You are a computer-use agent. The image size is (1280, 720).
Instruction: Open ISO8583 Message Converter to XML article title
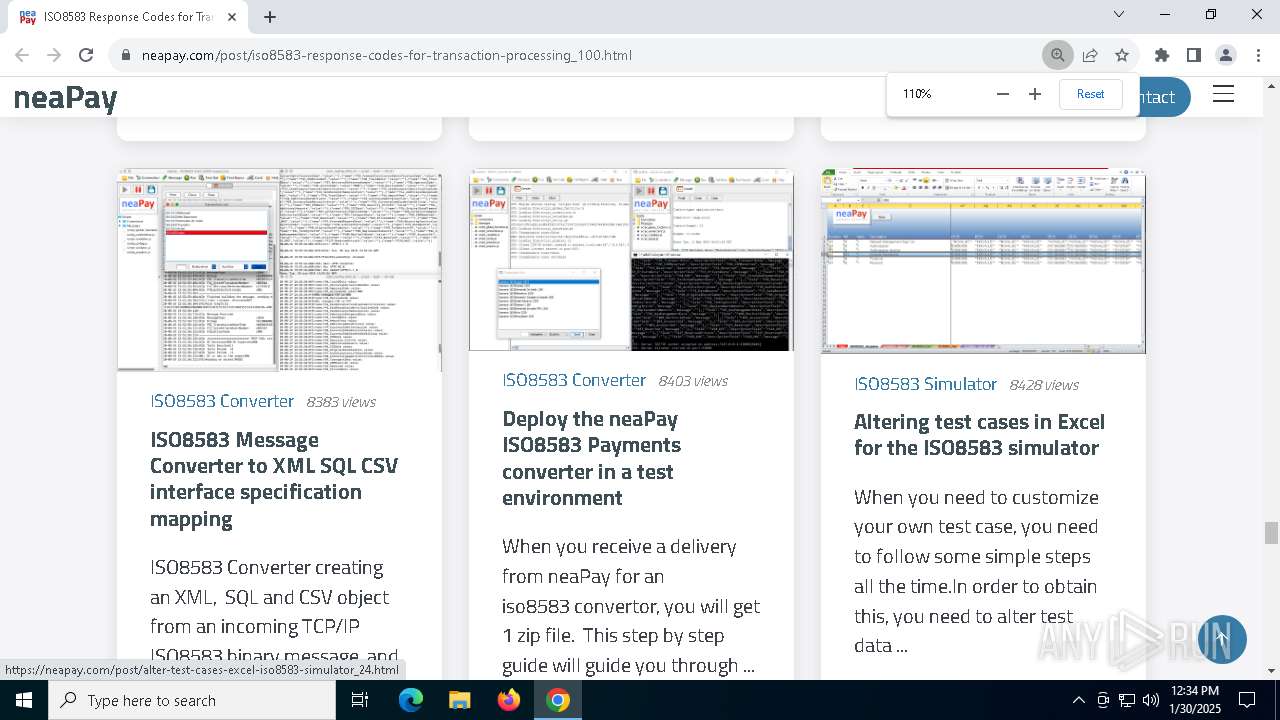click(274, 479)
